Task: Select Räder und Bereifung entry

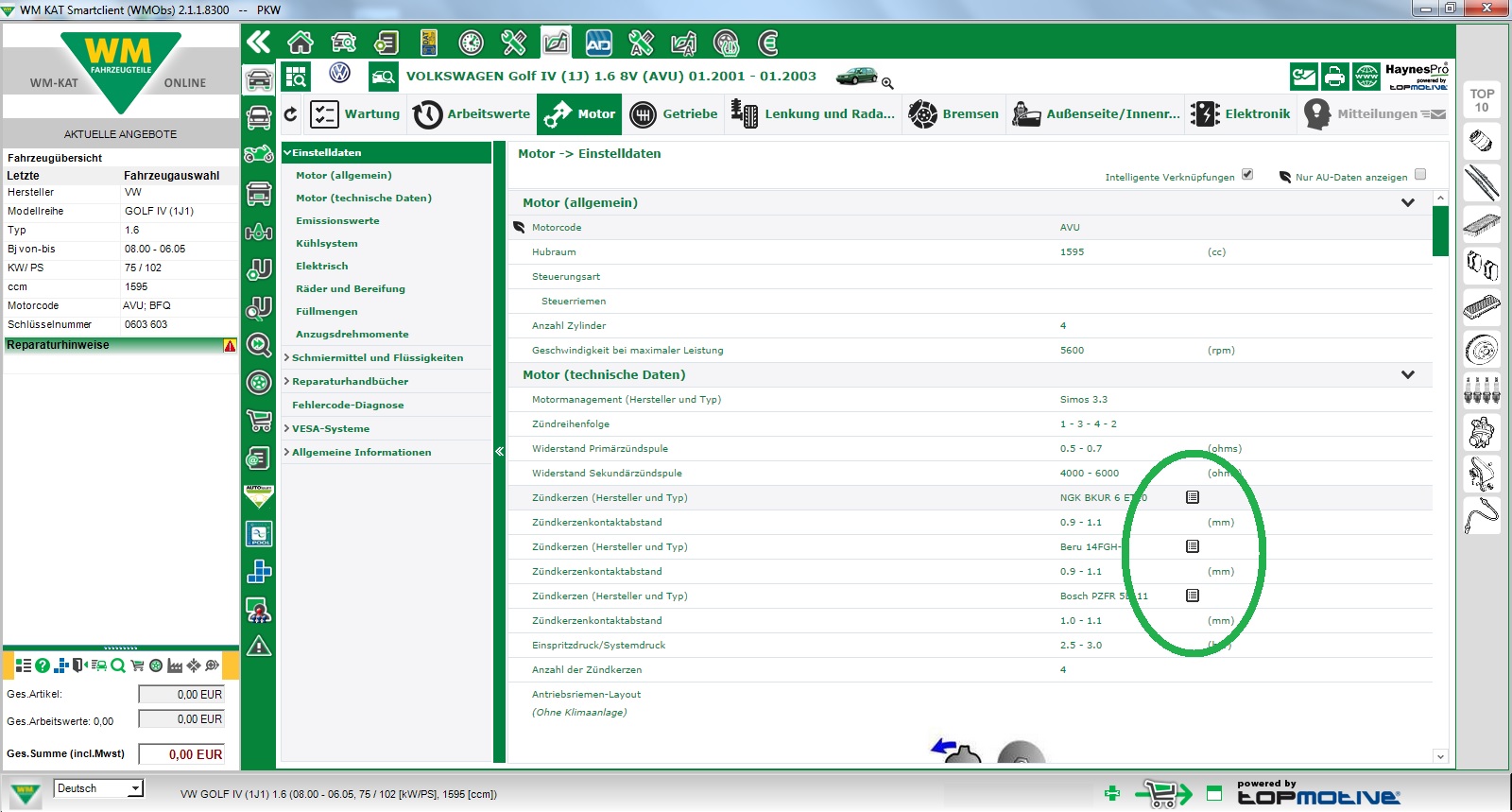Action: (351, 288)
